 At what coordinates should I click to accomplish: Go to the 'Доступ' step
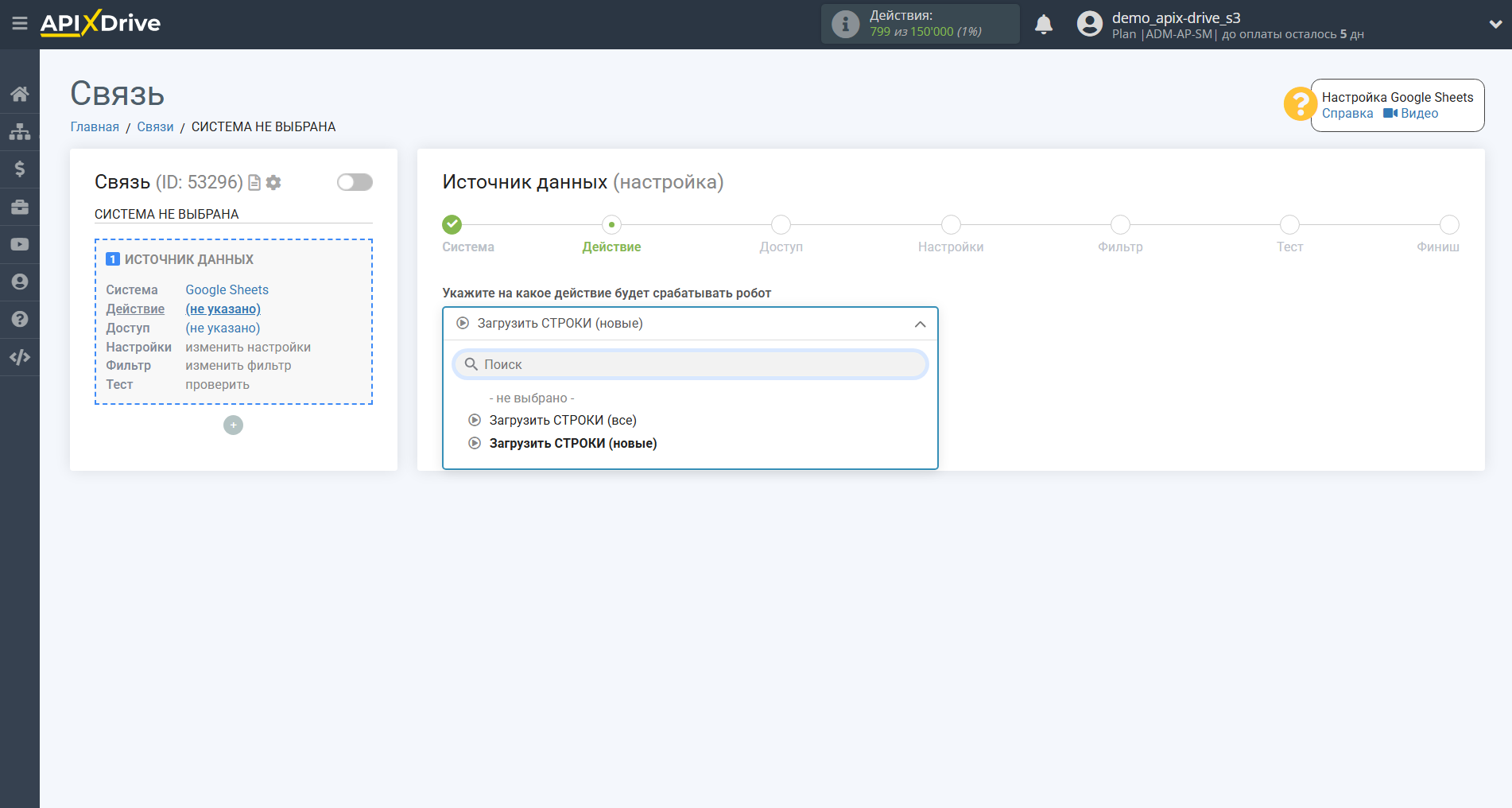pyautogui.click(x=781, y=225)
